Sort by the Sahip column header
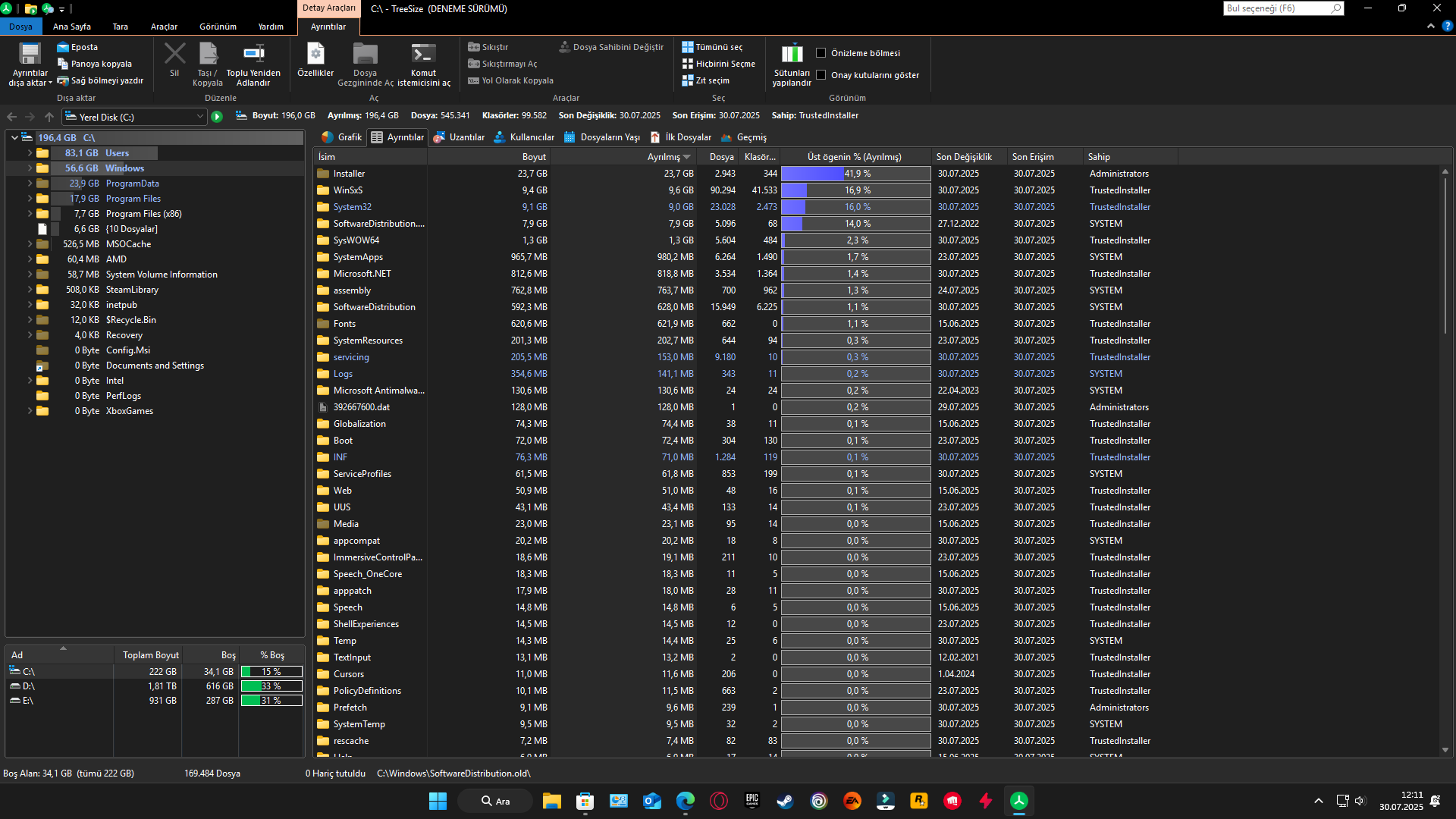Image resolution: width=1456 pixels, height=819 pixels. 1131,157
